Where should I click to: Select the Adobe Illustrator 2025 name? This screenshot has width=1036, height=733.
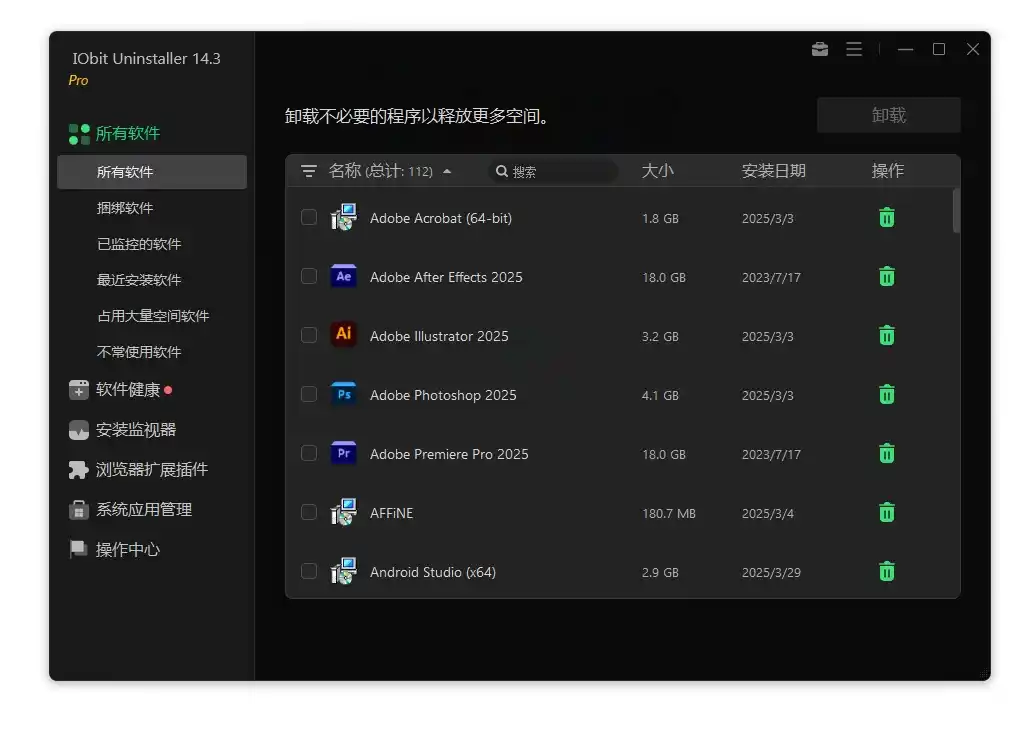pyautogui.click(x=439, y=336)
